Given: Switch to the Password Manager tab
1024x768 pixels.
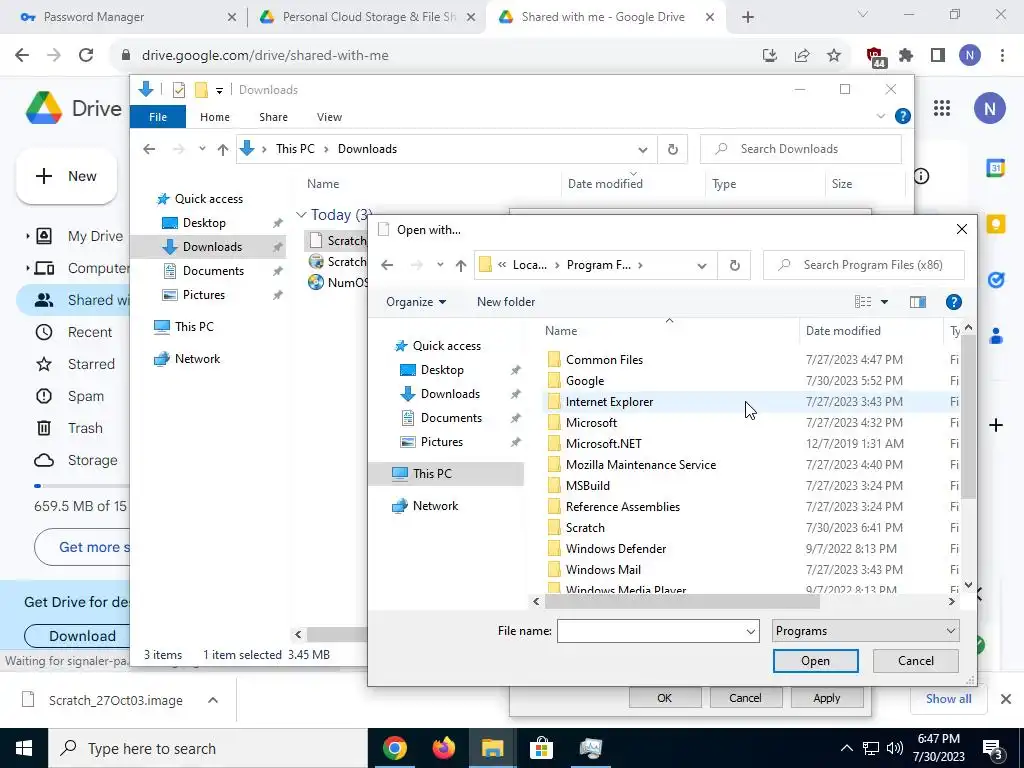Looking at the screenshot, I should point(93,17).
